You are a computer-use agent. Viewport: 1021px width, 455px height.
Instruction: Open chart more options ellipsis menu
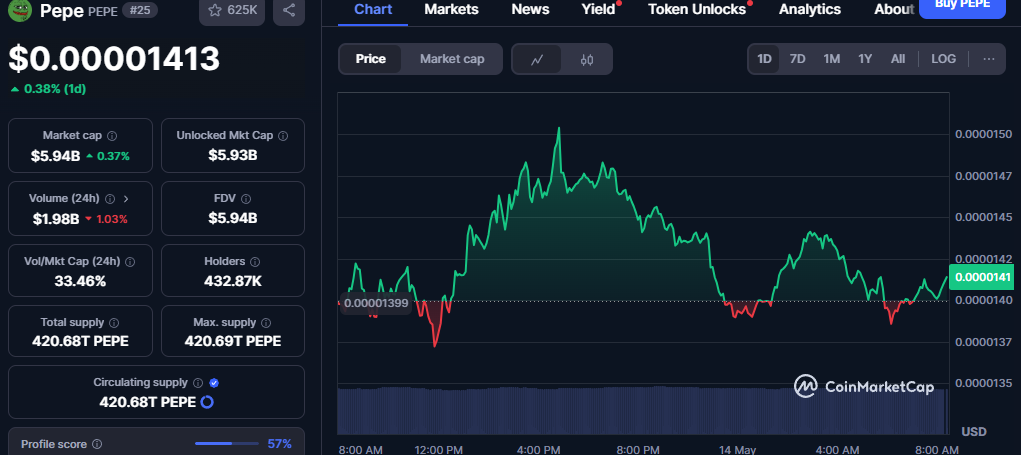tap(988, 59)
